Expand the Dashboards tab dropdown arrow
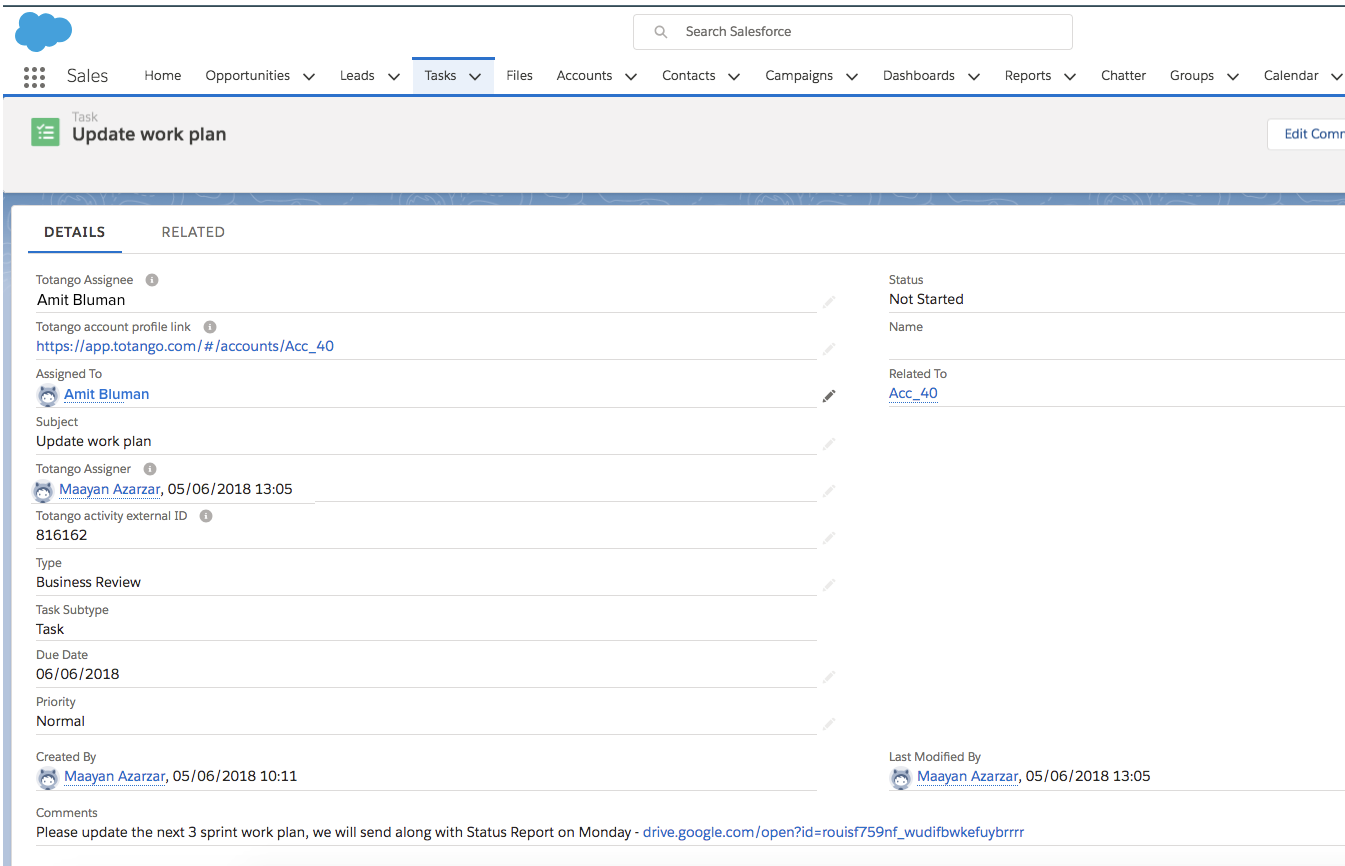Image resolution: width=1345 pixels, height=866 pixels. point(974,76)
